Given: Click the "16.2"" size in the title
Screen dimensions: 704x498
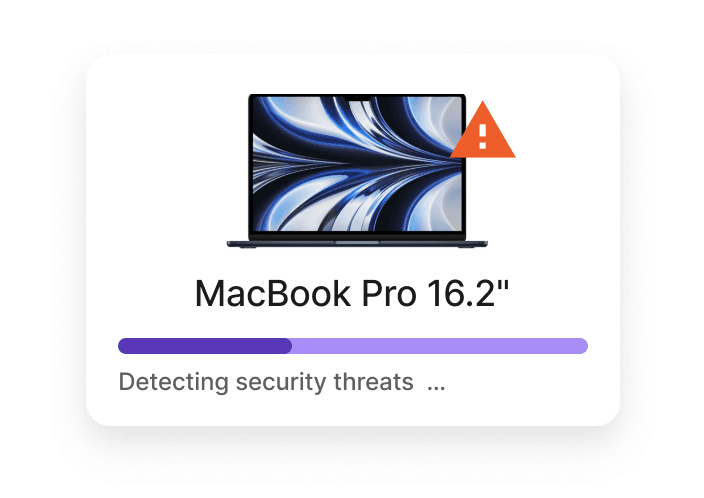Looking at the screenshot, I should pos(467,294).
